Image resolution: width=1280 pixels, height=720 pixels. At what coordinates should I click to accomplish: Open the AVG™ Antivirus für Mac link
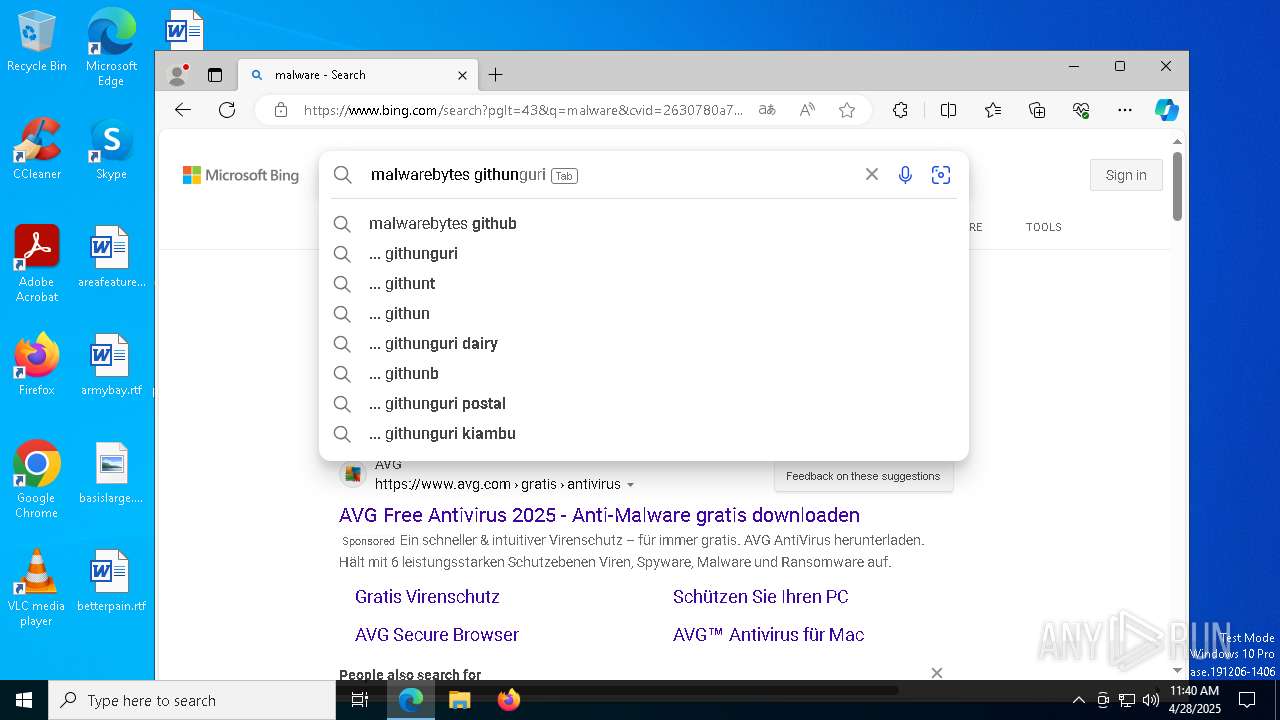tap(768, 635)
